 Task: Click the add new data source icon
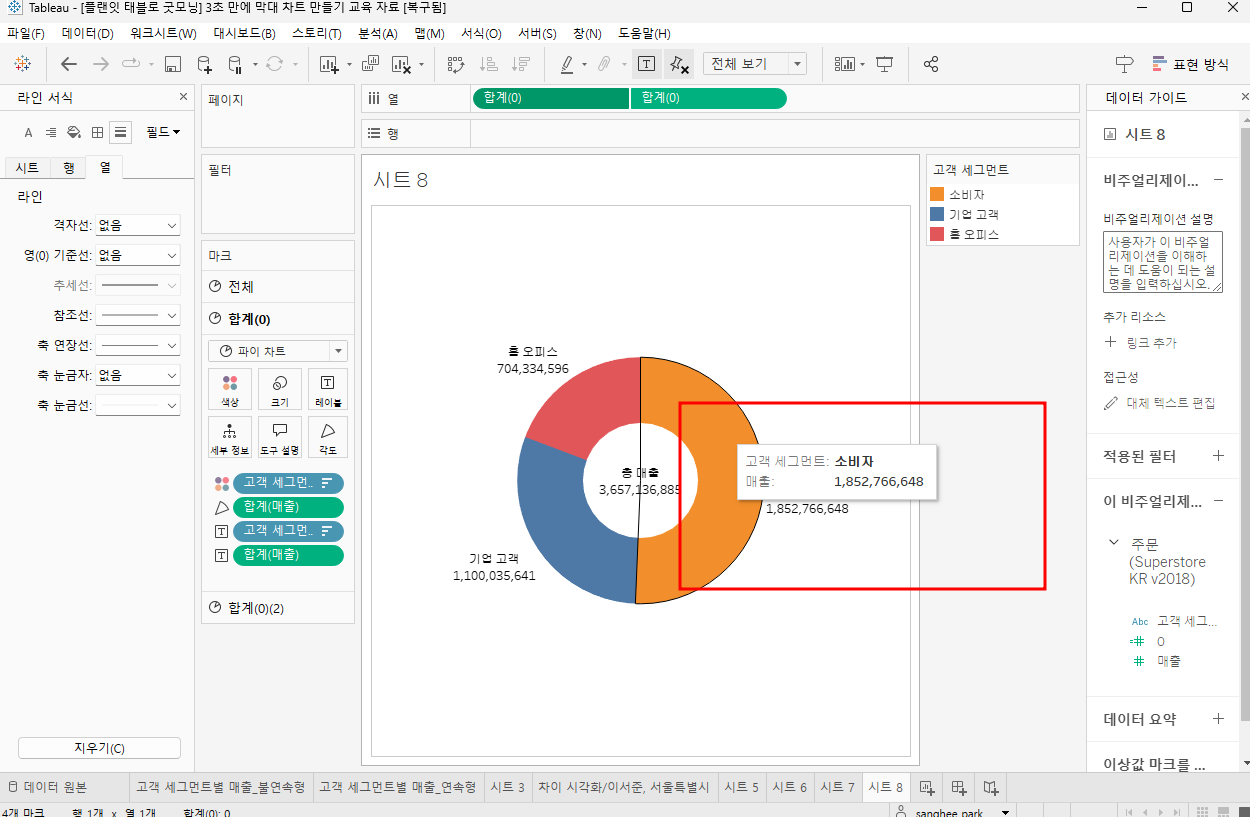point(204,65)
